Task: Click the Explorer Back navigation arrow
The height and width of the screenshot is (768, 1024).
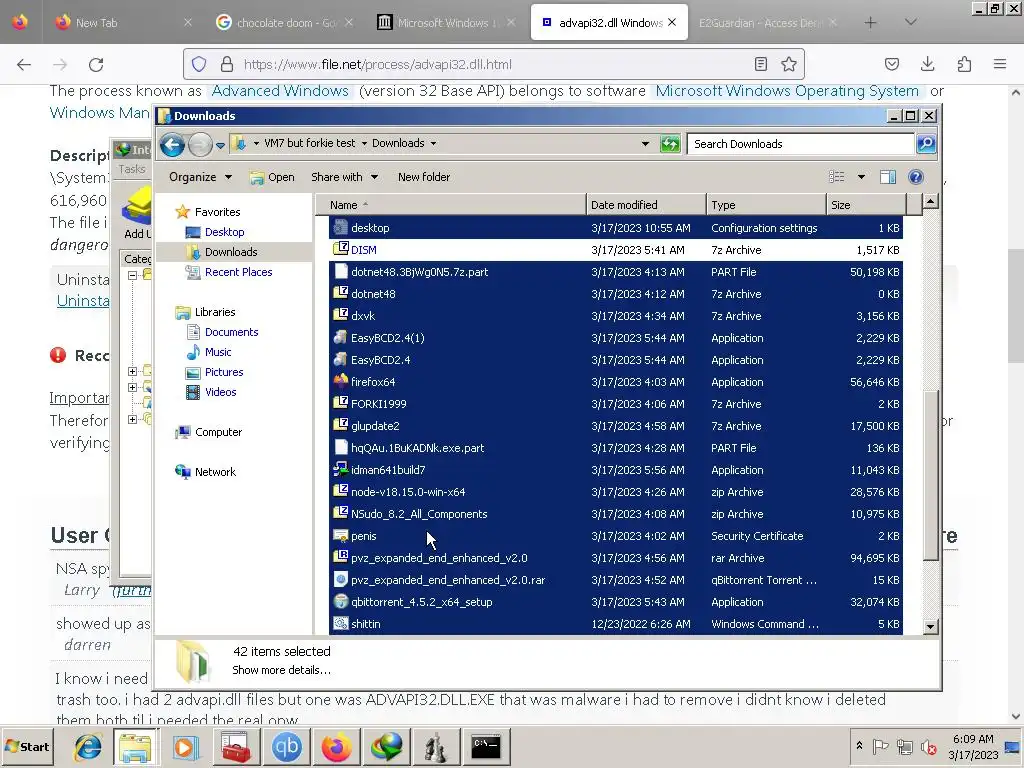Action: pos(172,144)
